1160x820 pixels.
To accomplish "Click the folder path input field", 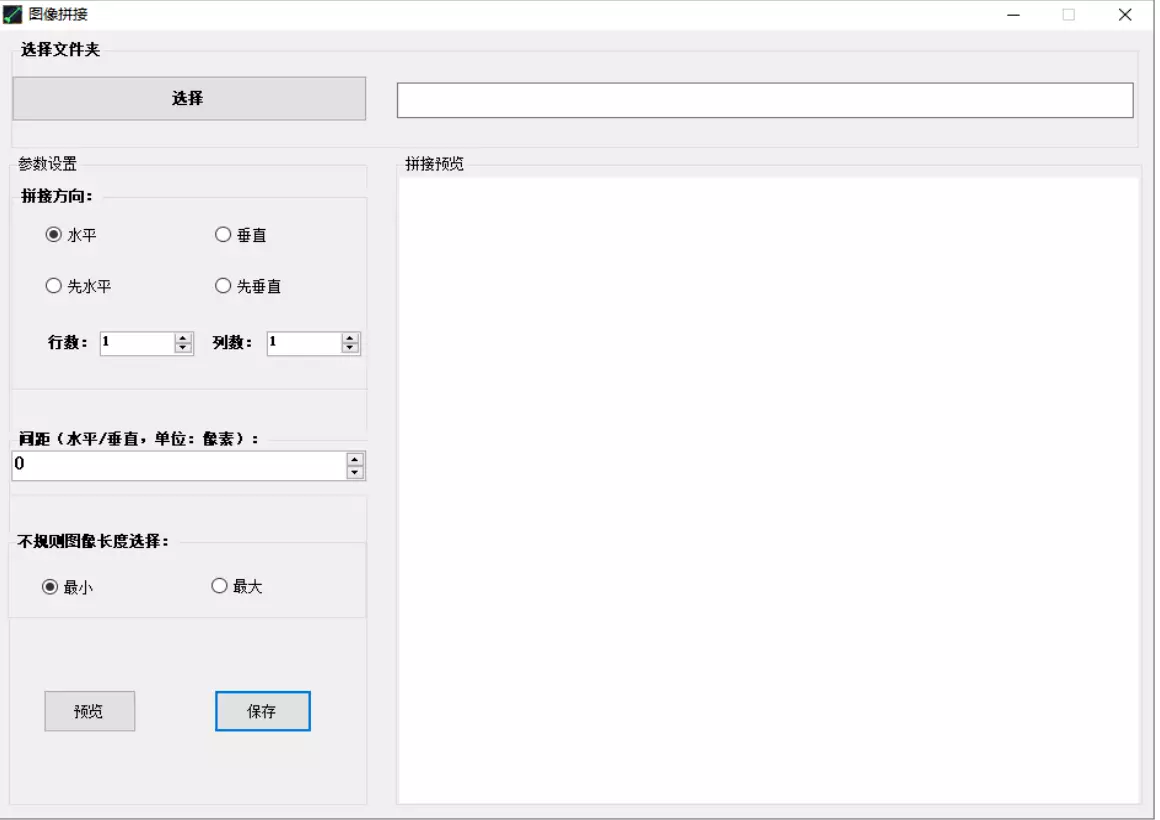I will click(765, 100).
